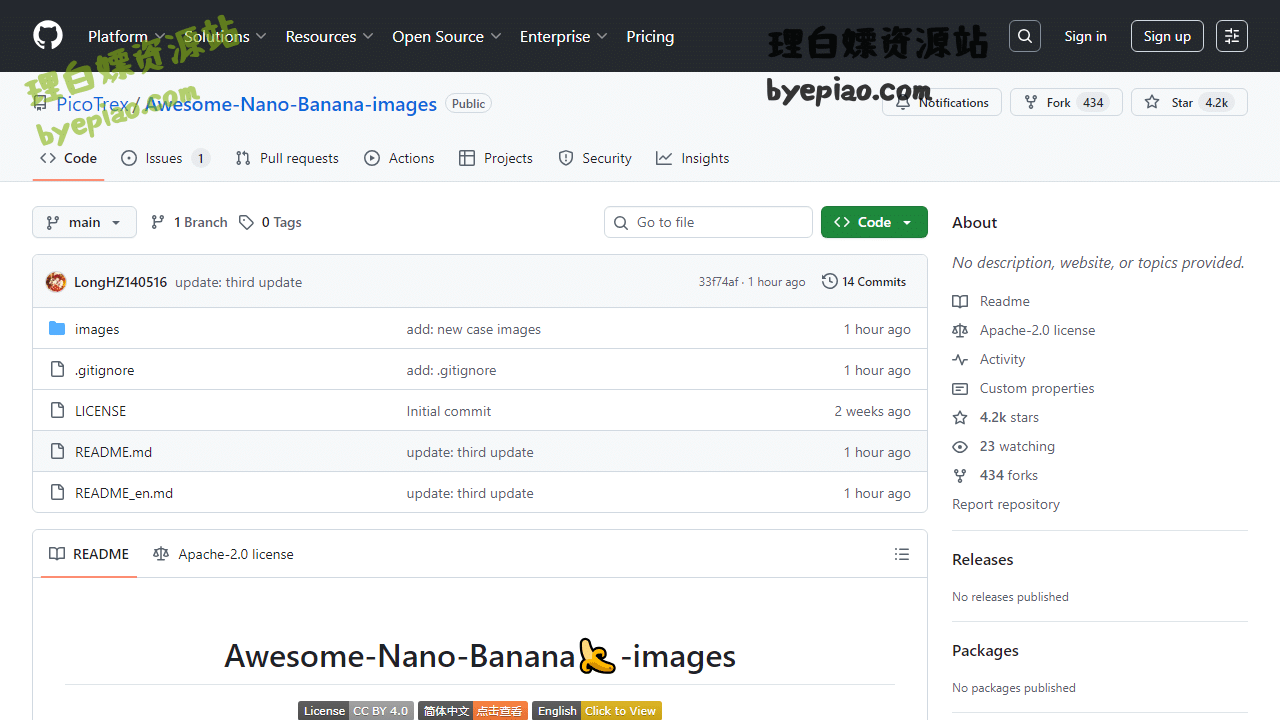This screenshot has width=1280, height=720.
Task: Select the Code repository tab
Action: coord(68,158)
